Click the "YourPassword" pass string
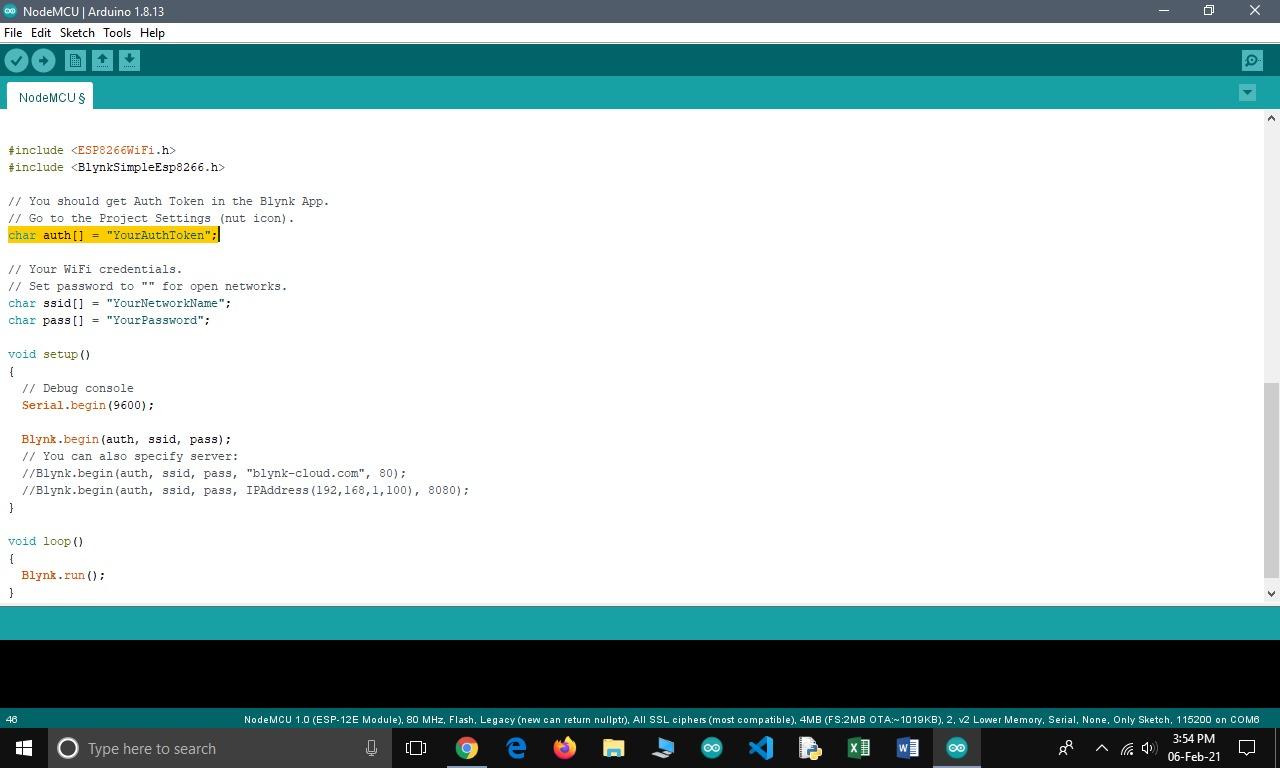The width and height of the screenshot is (1280, 768). (x=154, y=320)
